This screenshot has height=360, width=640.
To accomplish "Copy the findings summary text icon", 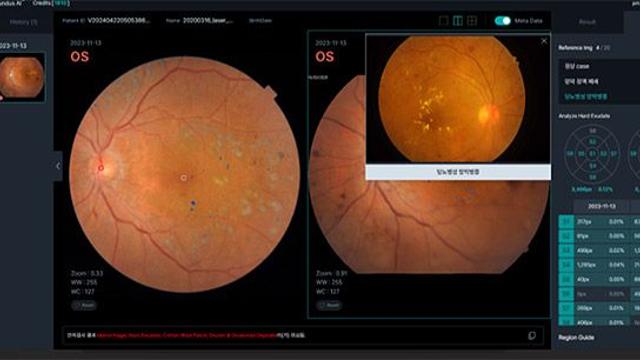I will 532,336.
